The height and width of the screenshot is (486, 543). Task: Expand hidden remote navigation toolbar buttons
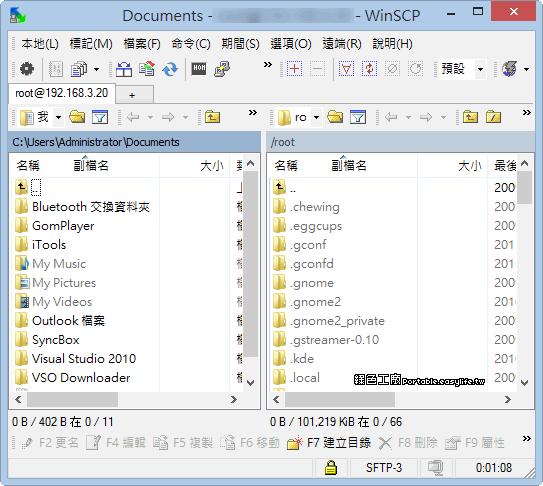pyautogui.click(x=527, y=112)
